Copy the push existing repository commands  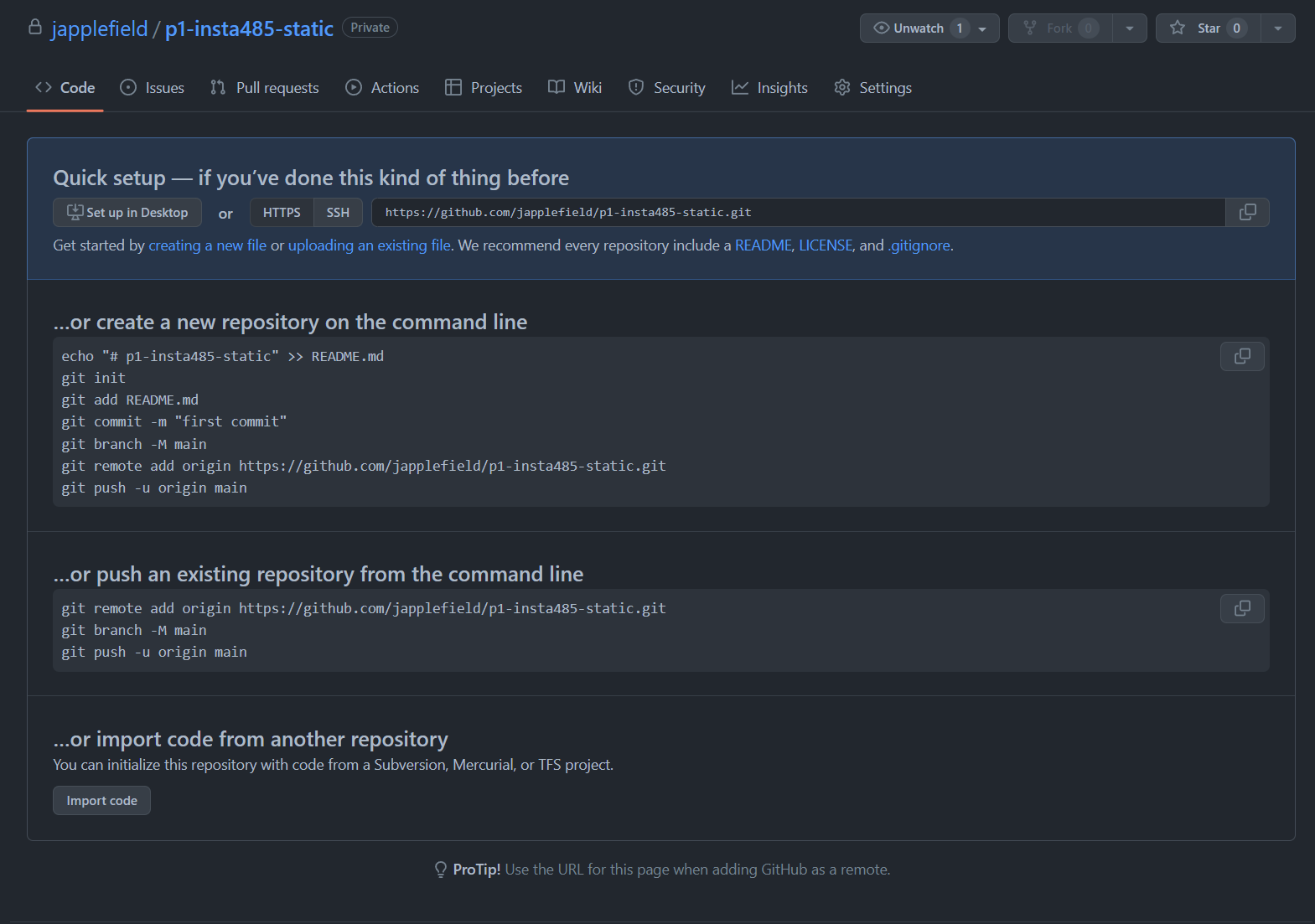point(1242,609)
